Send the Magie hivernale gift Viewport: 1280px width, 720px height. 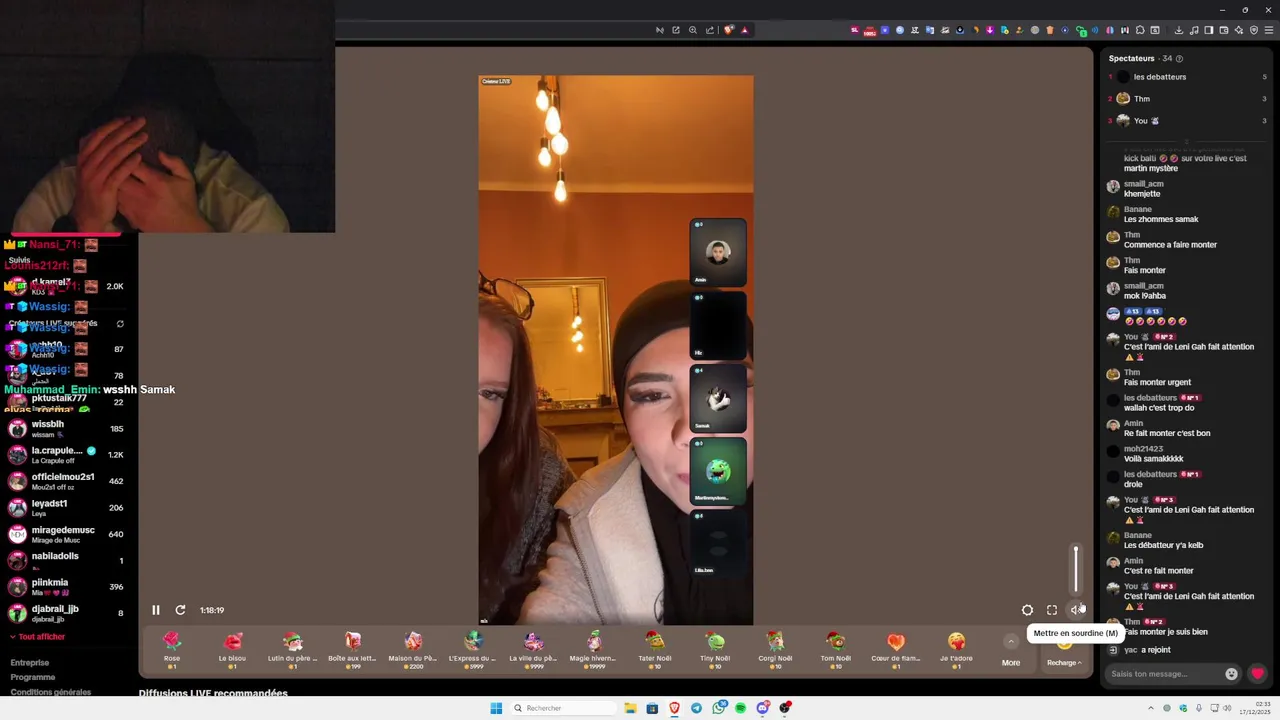click(x=593, y=649)
